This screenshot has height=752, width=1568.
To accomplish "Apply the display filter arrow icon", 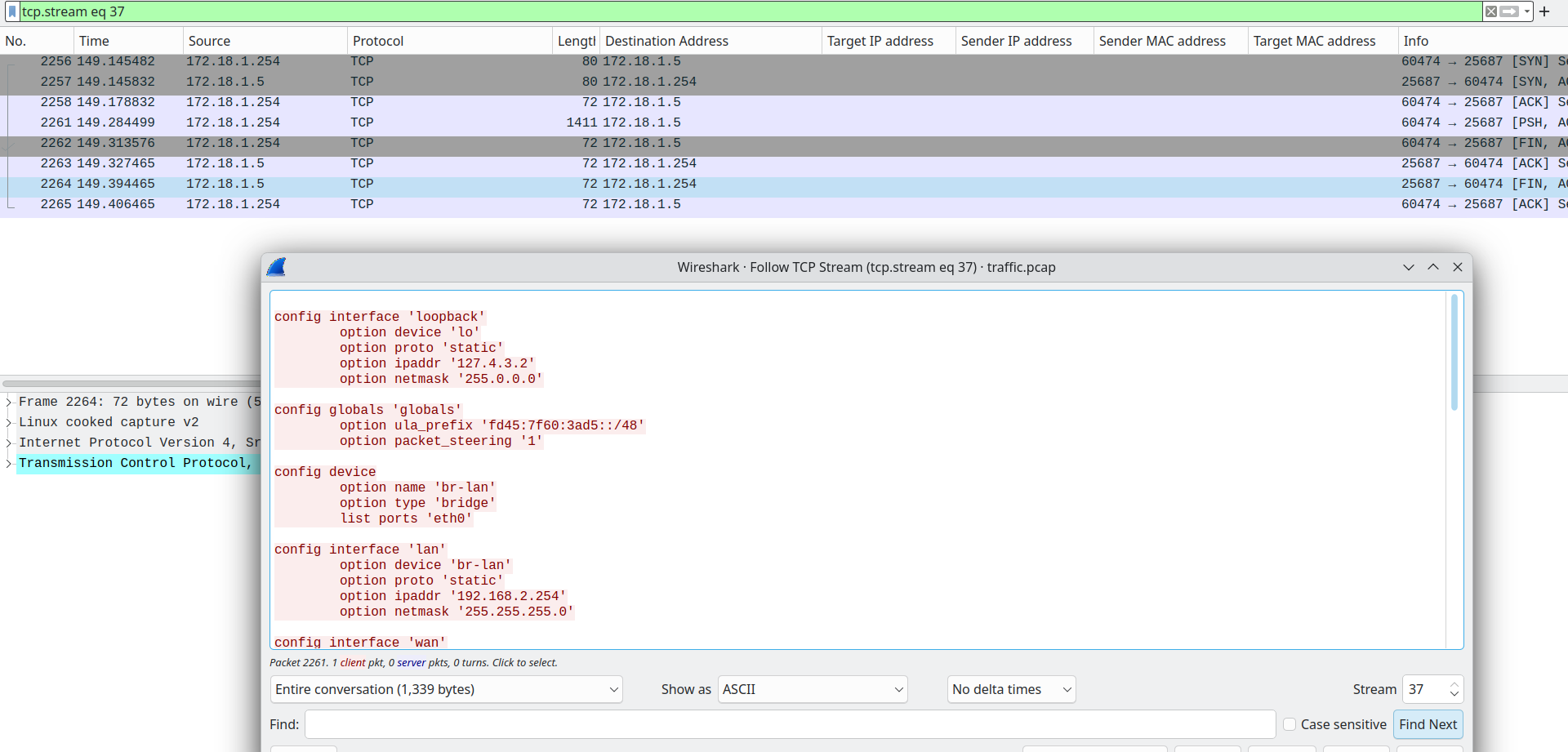I will pos(1509,11).
